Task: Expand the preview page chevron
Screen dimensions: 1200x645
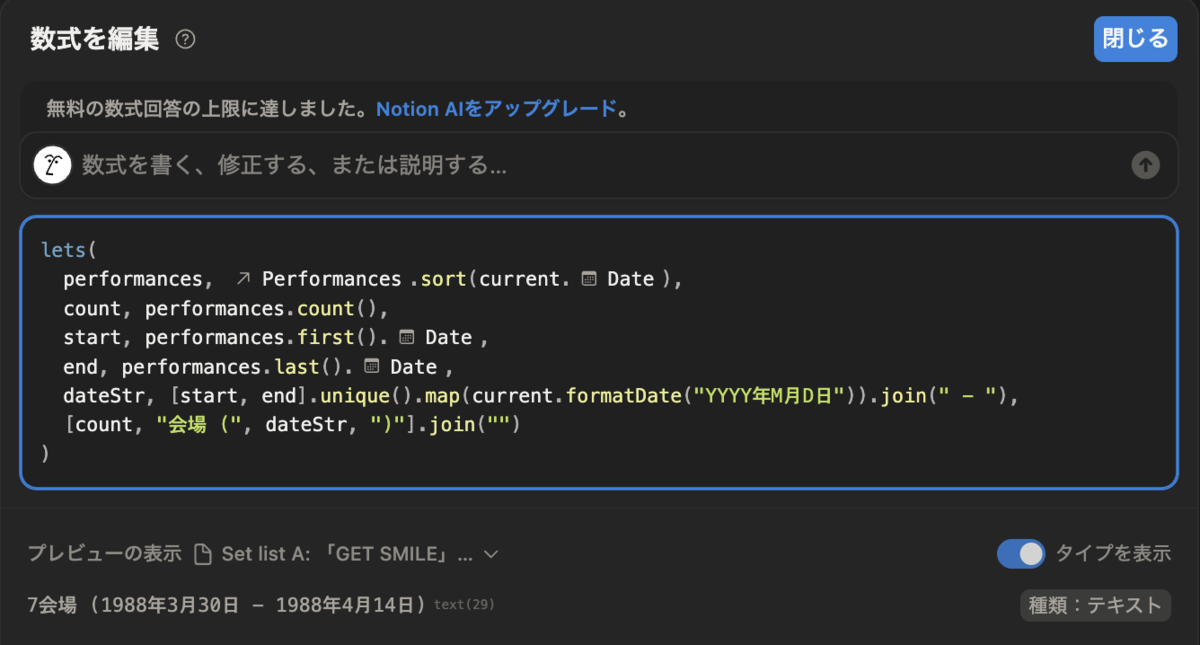Action: point(490,554)
